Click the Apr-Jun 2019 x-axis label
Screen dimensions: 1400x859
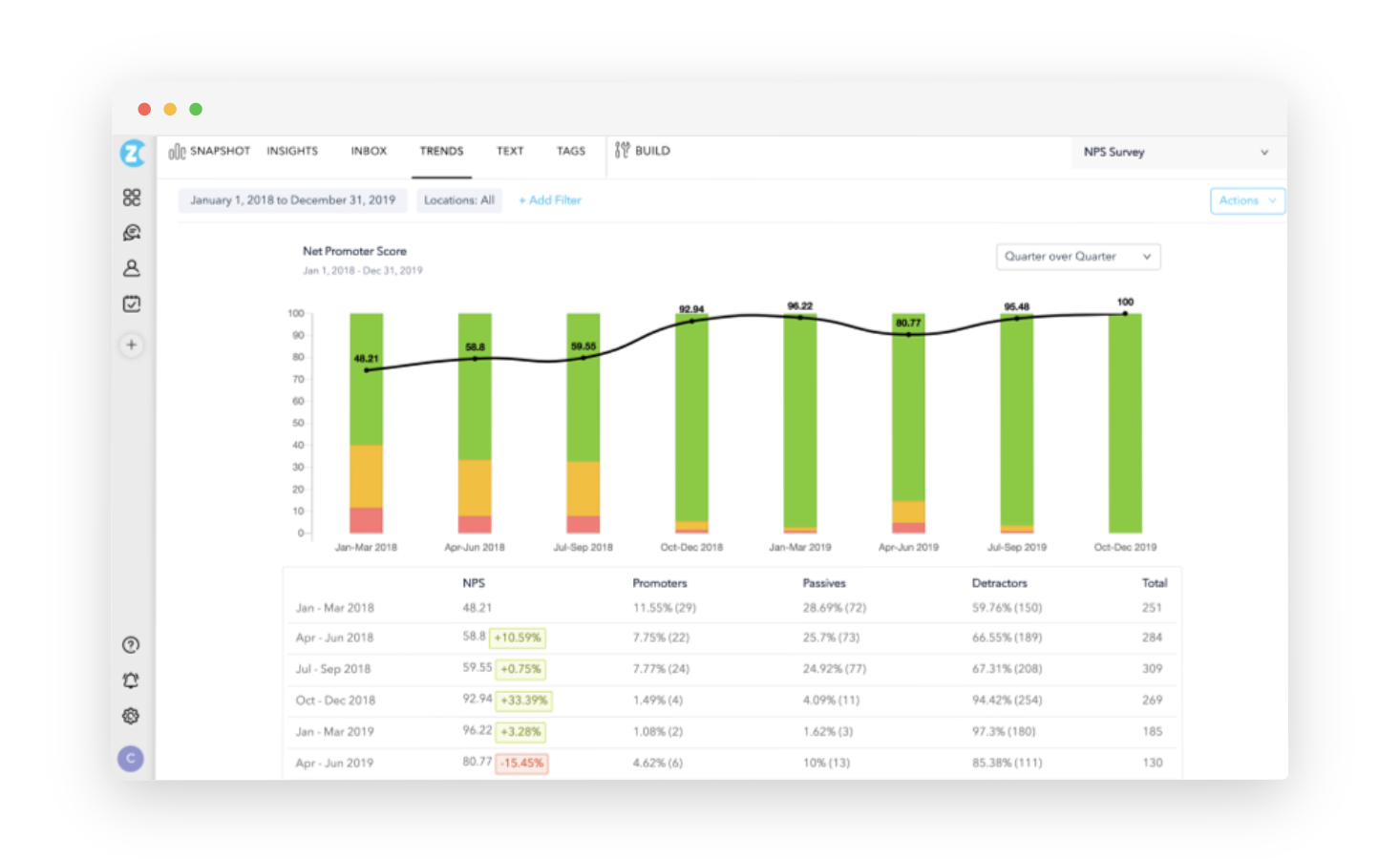[x=908, y=548]
